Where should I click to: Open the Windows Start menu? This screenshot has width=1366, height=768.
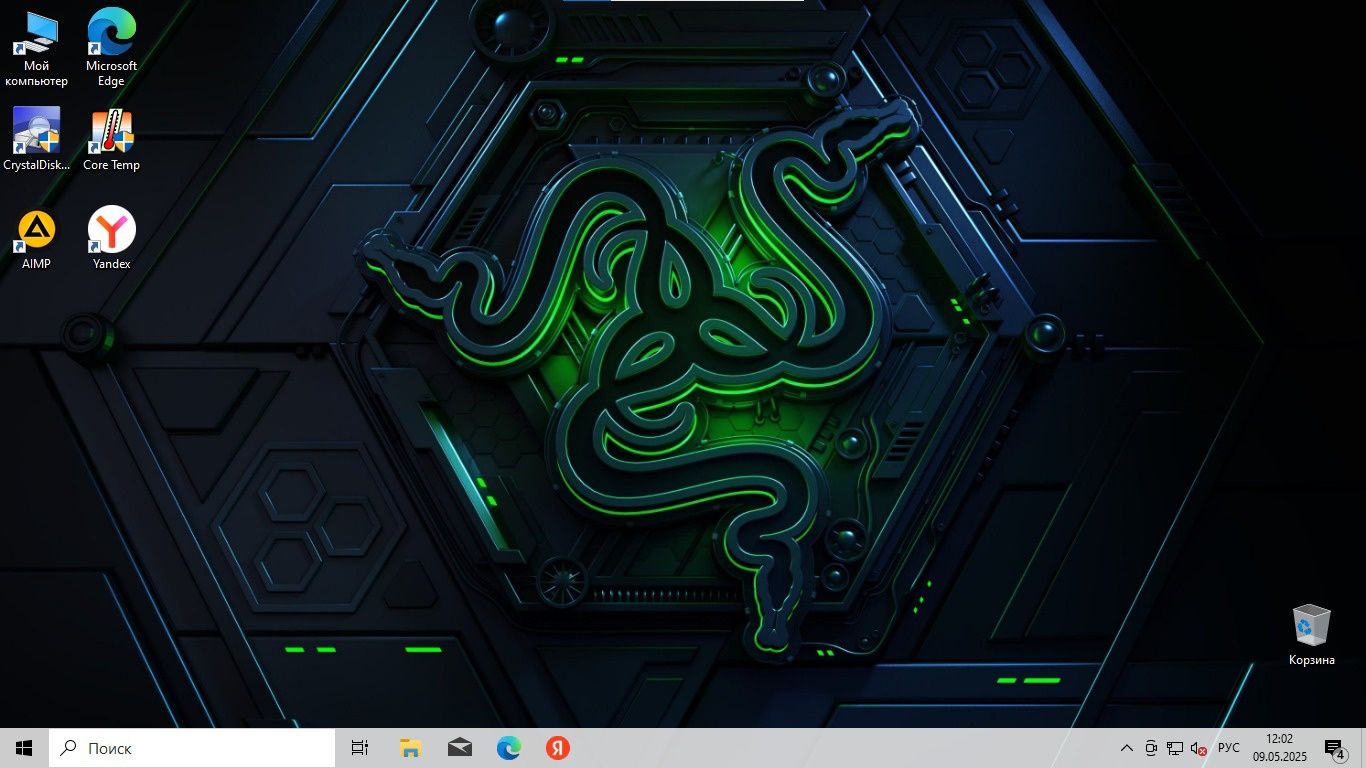tap(24, 748)
